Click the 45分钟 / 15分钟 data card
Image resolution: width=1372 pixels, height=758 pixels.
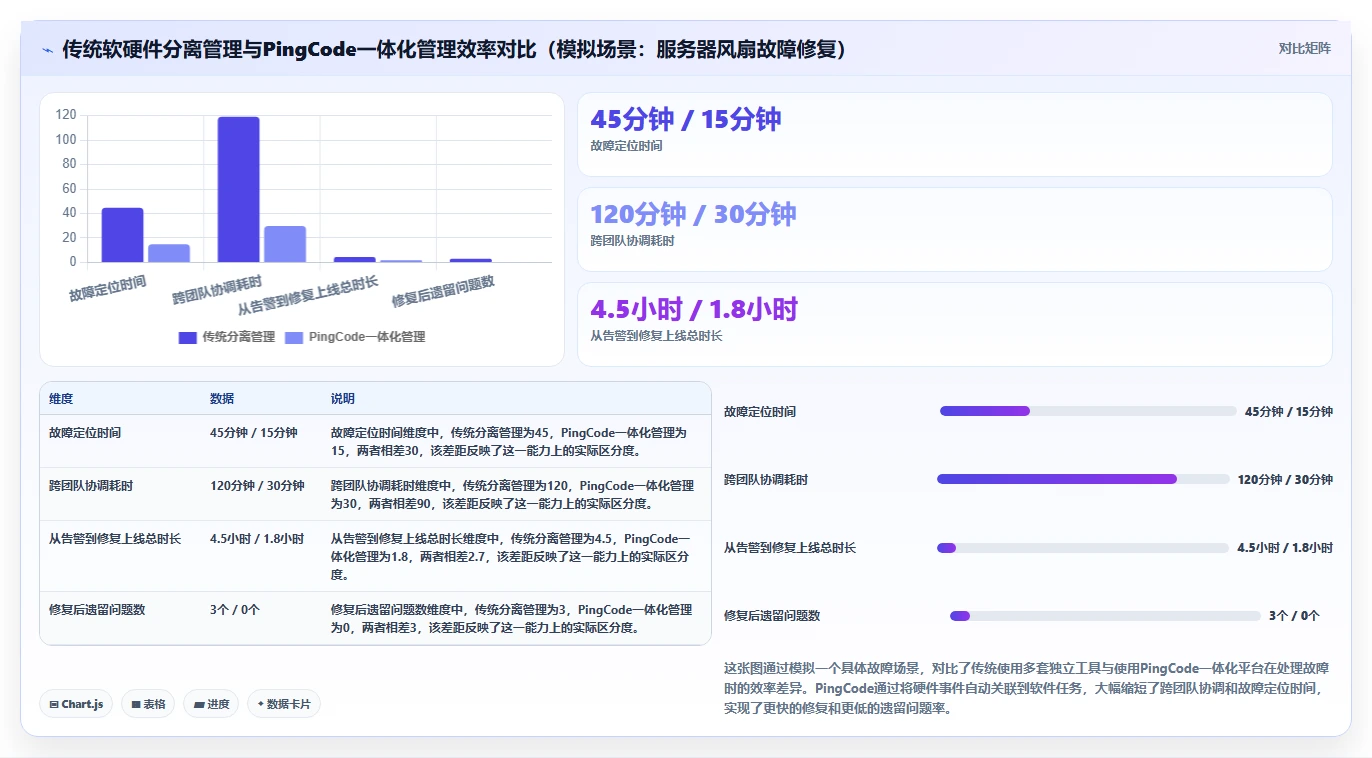pos(955,135)
